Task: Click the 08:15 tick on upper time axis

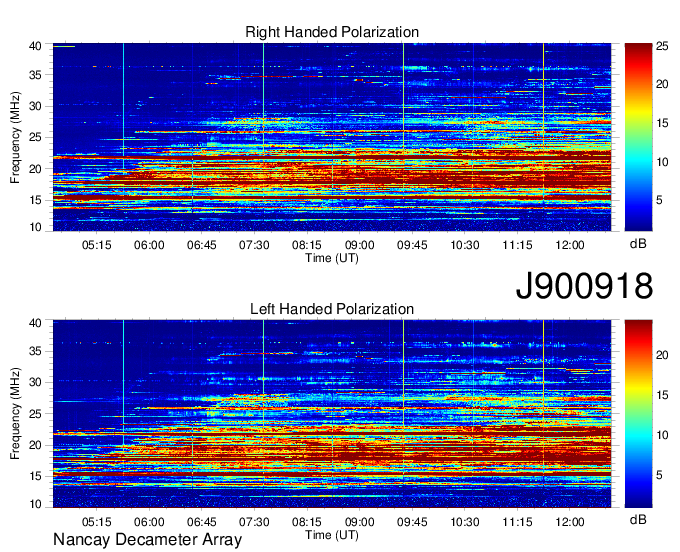Action: (307, 245)
